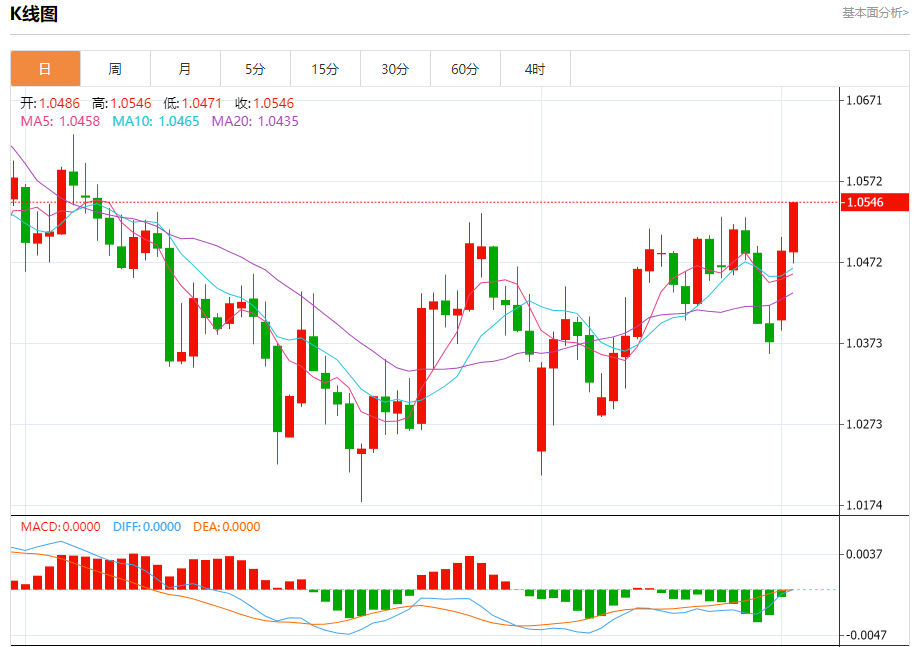The width and height of the screenshot is (917, 647).
Task: Open the 5分 timeframe tab
Action: [x=256, y=69]
